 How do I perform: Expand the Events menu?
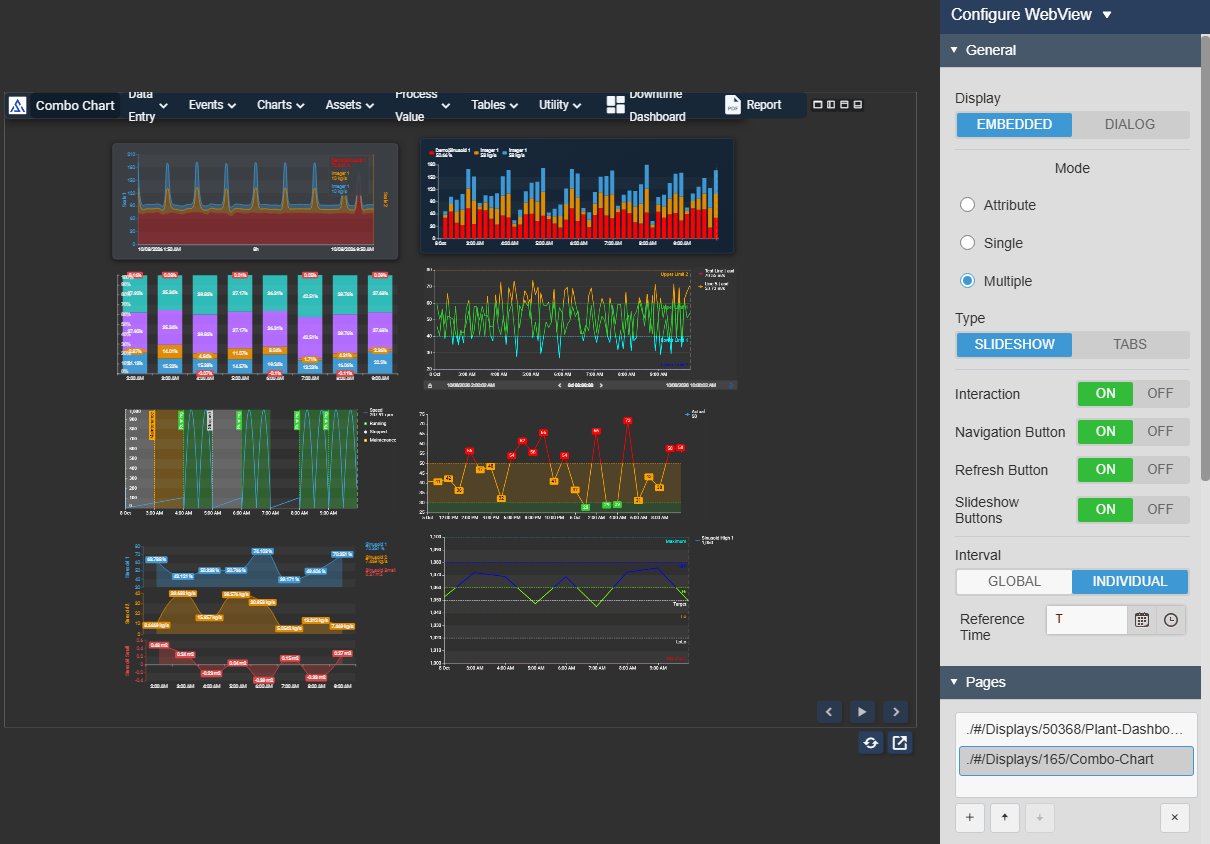tap(212, 105)
